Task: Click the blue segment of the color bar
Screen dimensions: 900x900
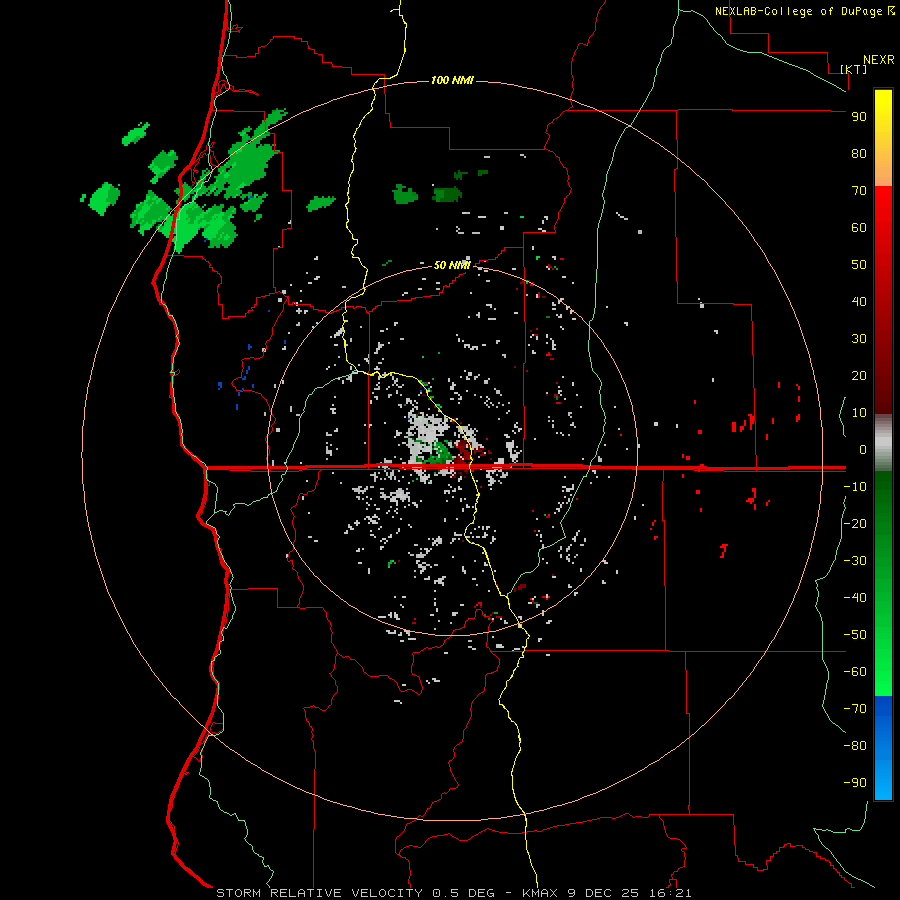Action: pyautogui.click(x=883, y=748)
